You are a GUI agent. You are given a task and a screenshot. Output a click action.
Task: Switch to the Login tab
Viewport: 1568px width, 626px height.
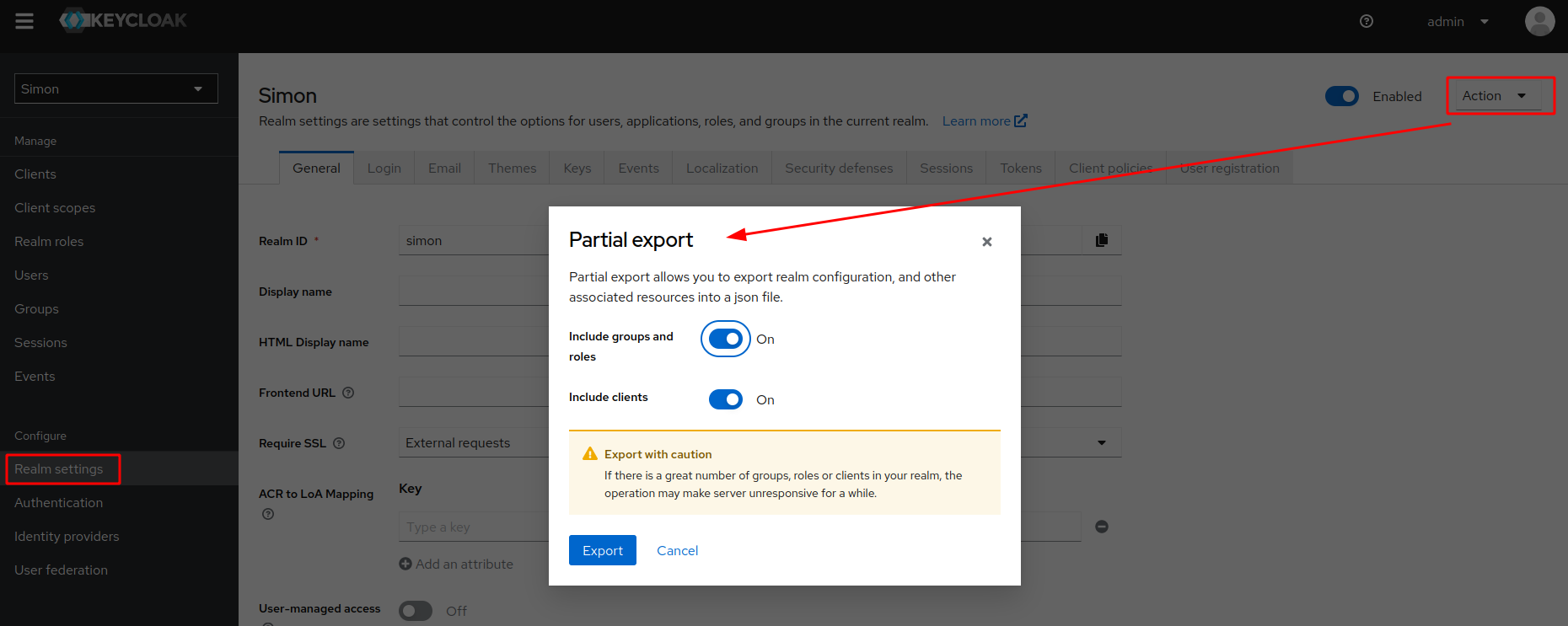[x=384, y=168]
